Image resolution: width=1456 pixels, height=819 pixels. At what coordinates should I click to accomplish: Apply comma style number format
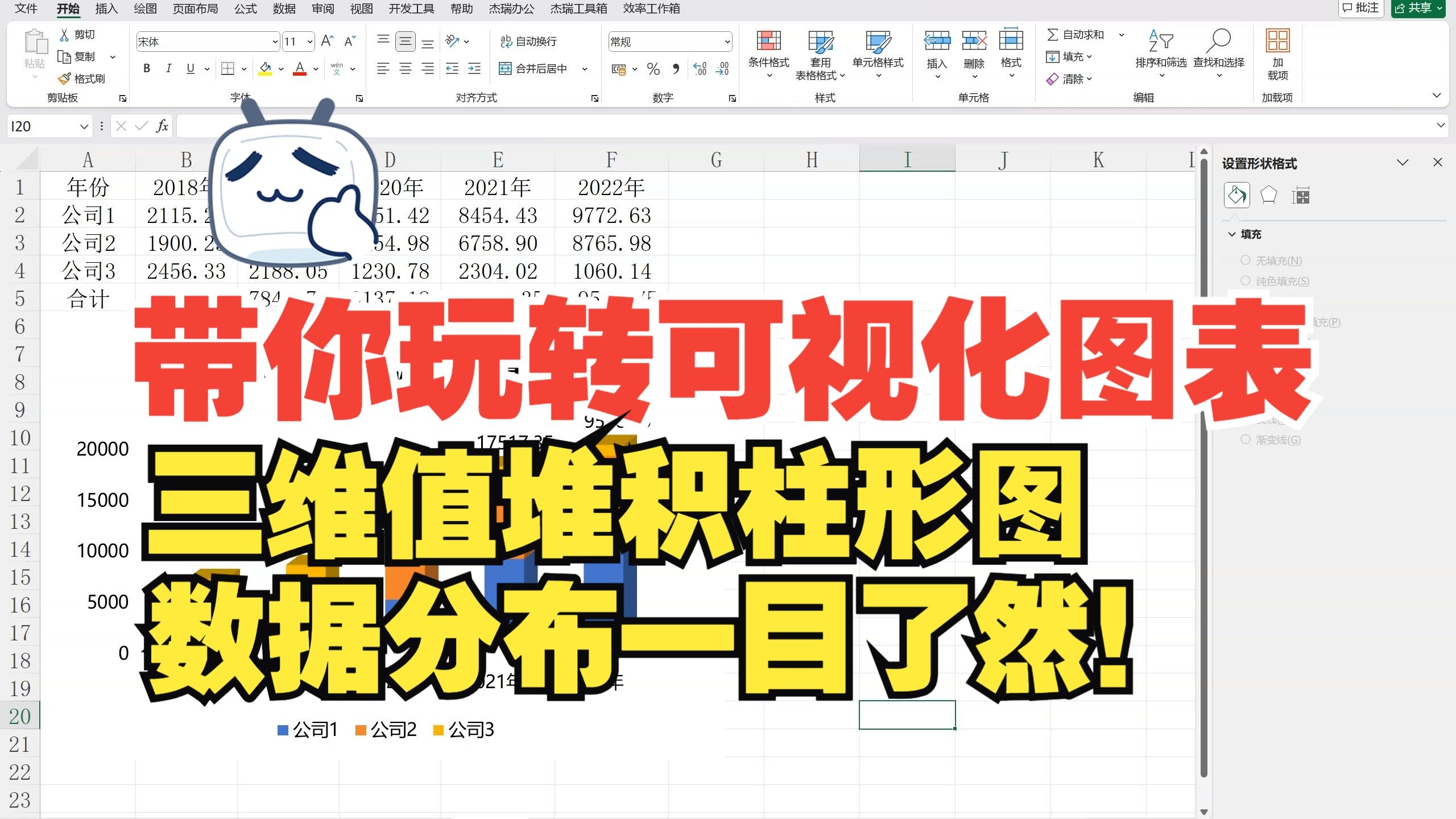(x=676, y=69)
